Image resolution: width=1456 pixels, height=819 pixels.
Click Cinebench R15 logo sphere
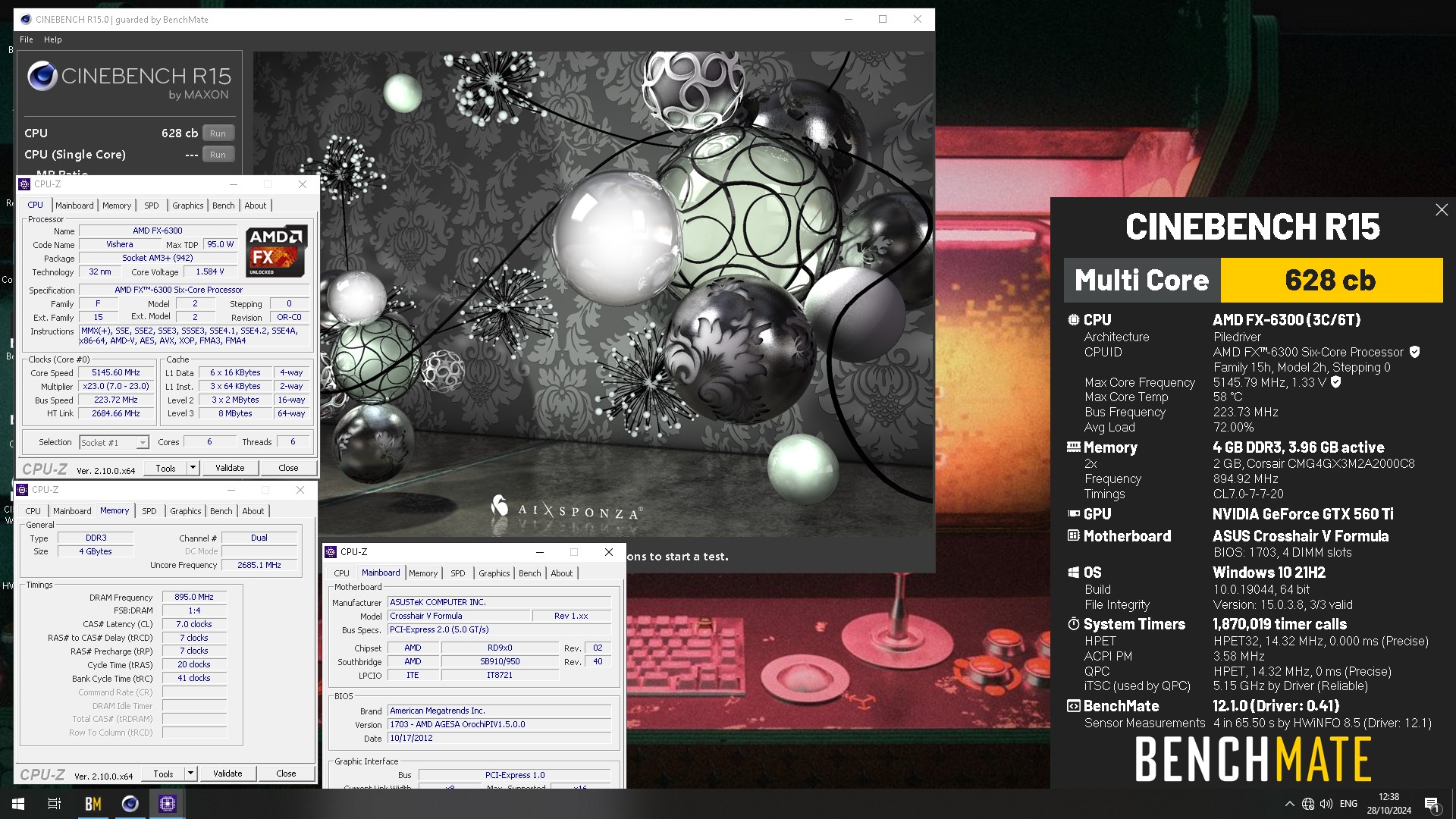(42, 77)
